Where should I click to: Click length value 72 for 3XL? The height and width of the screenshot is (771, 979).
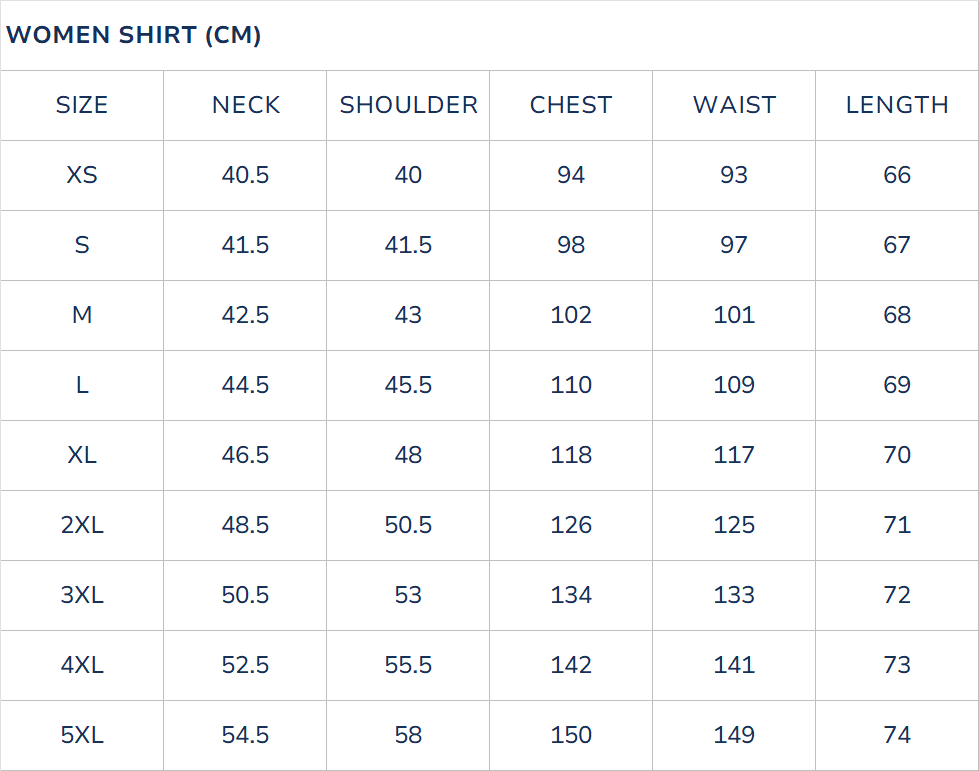897,595
